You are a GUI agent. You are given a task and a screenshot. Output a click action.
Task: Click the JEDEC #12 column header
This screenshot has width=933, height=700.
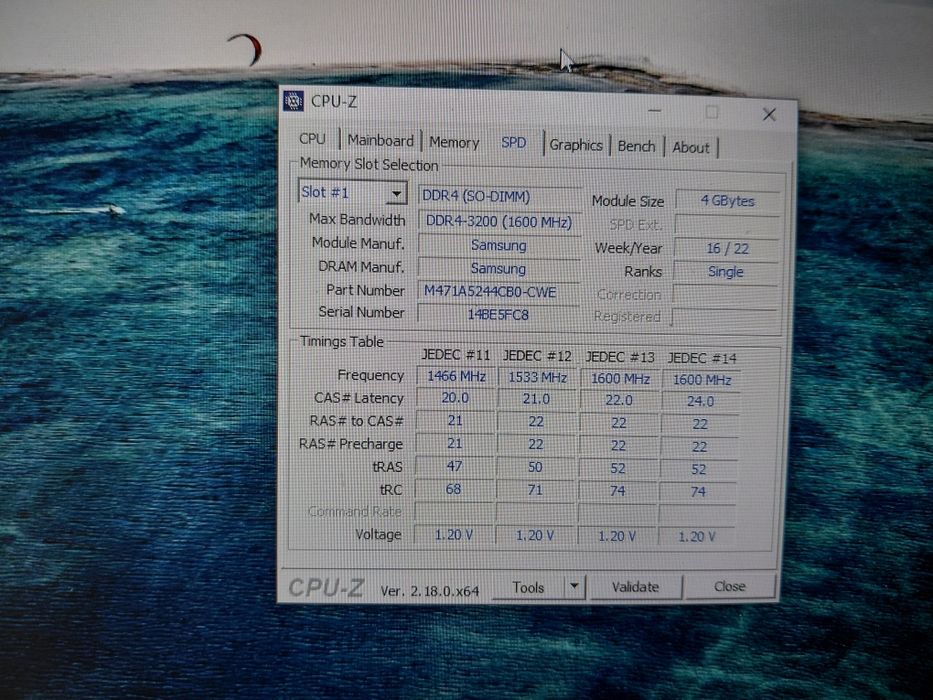[x=537, y=356]
